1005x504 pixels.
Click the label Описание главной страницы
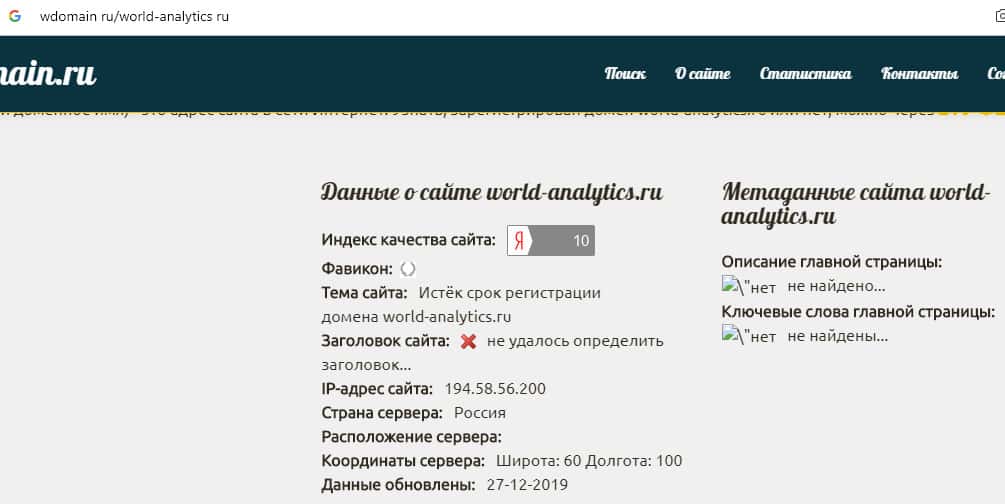coord(832,262)
